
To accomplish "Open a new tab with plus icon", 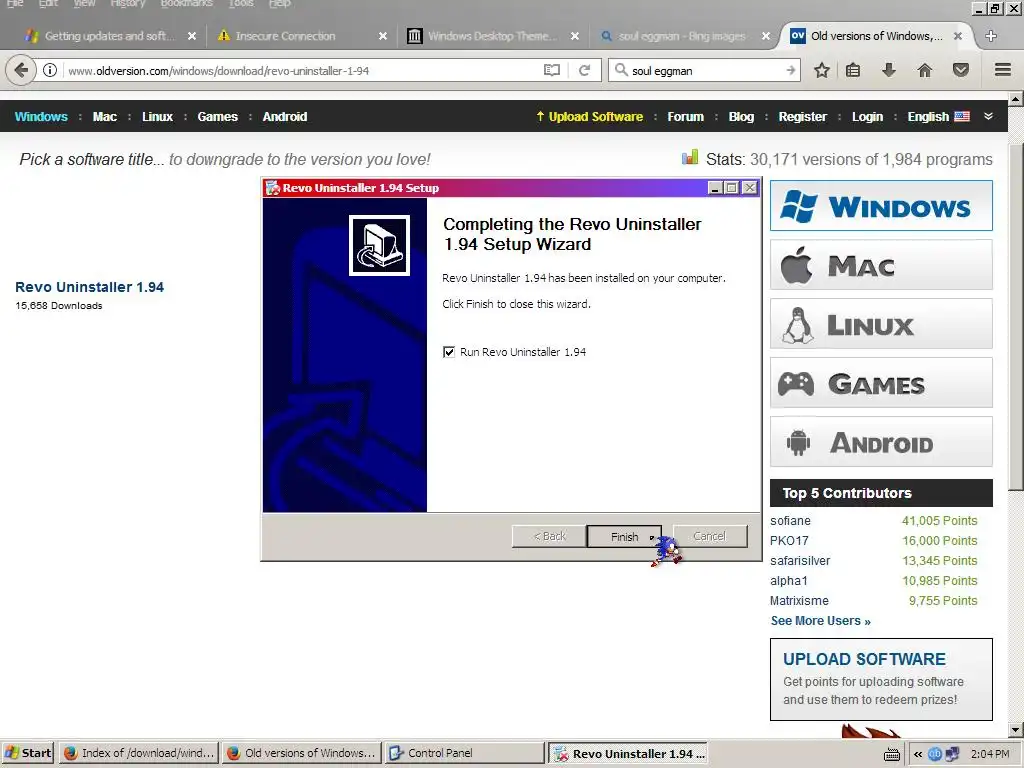I will point(991,36).
